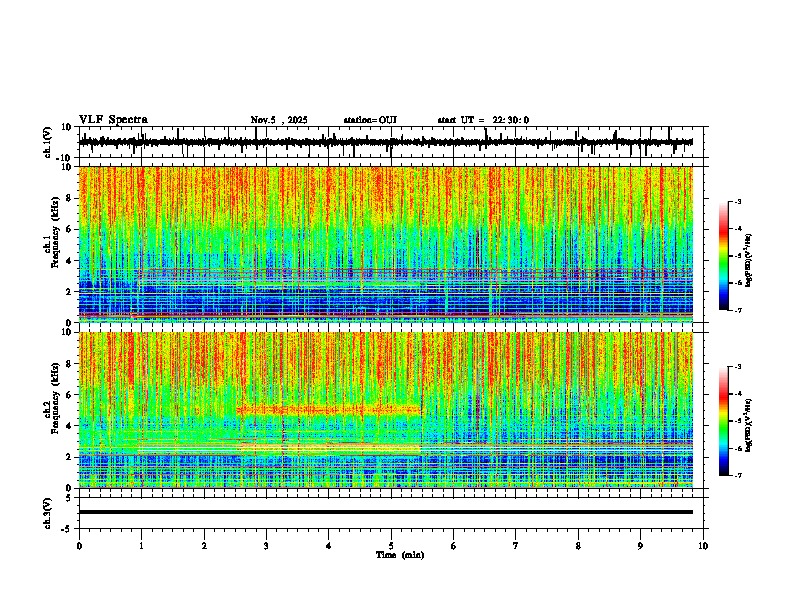Click the "10" tick on the time axis

pos(703,546)
